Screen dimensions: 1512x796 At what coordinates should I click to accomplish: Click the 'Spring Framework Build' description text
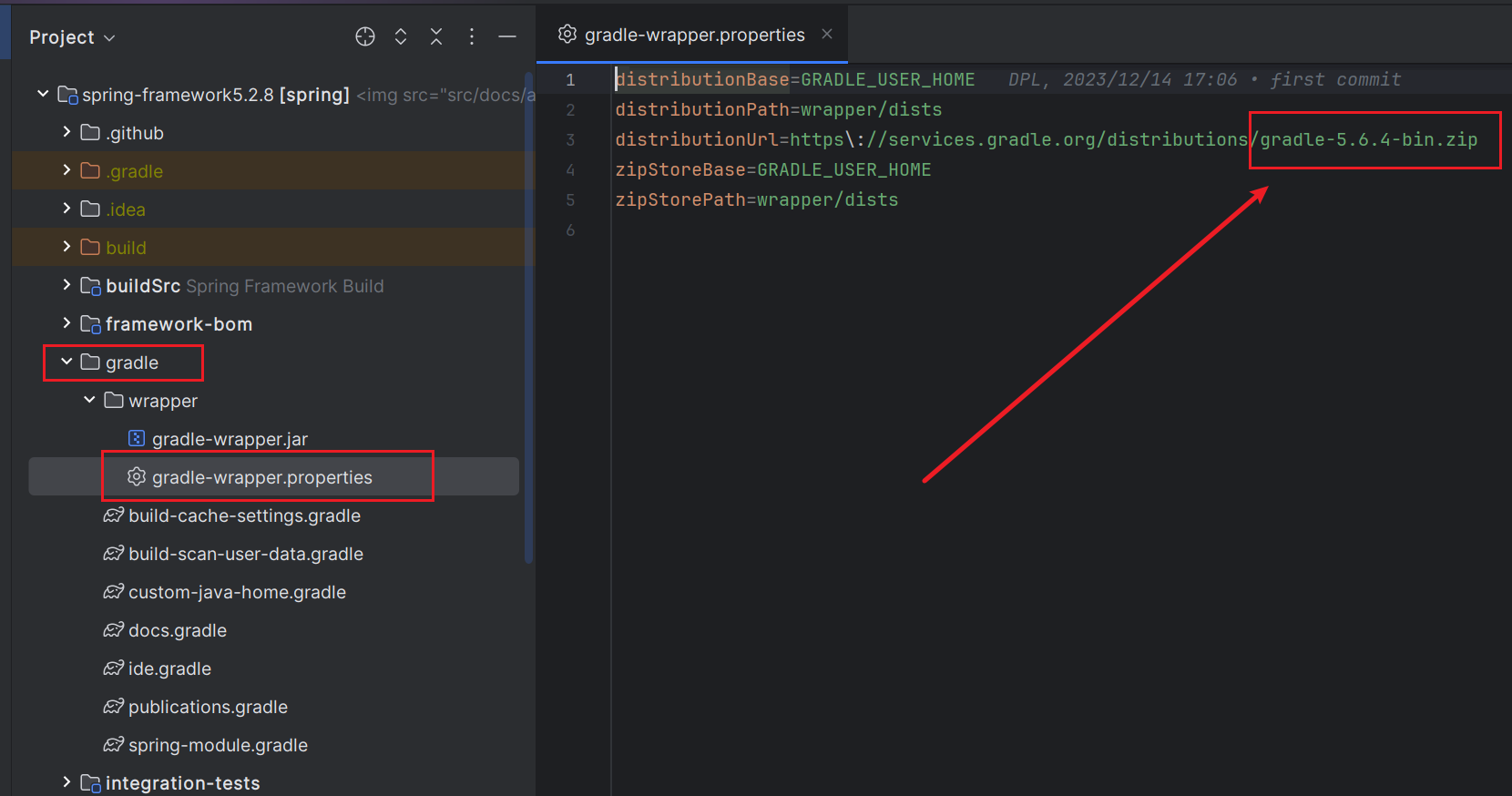(285, 286)
